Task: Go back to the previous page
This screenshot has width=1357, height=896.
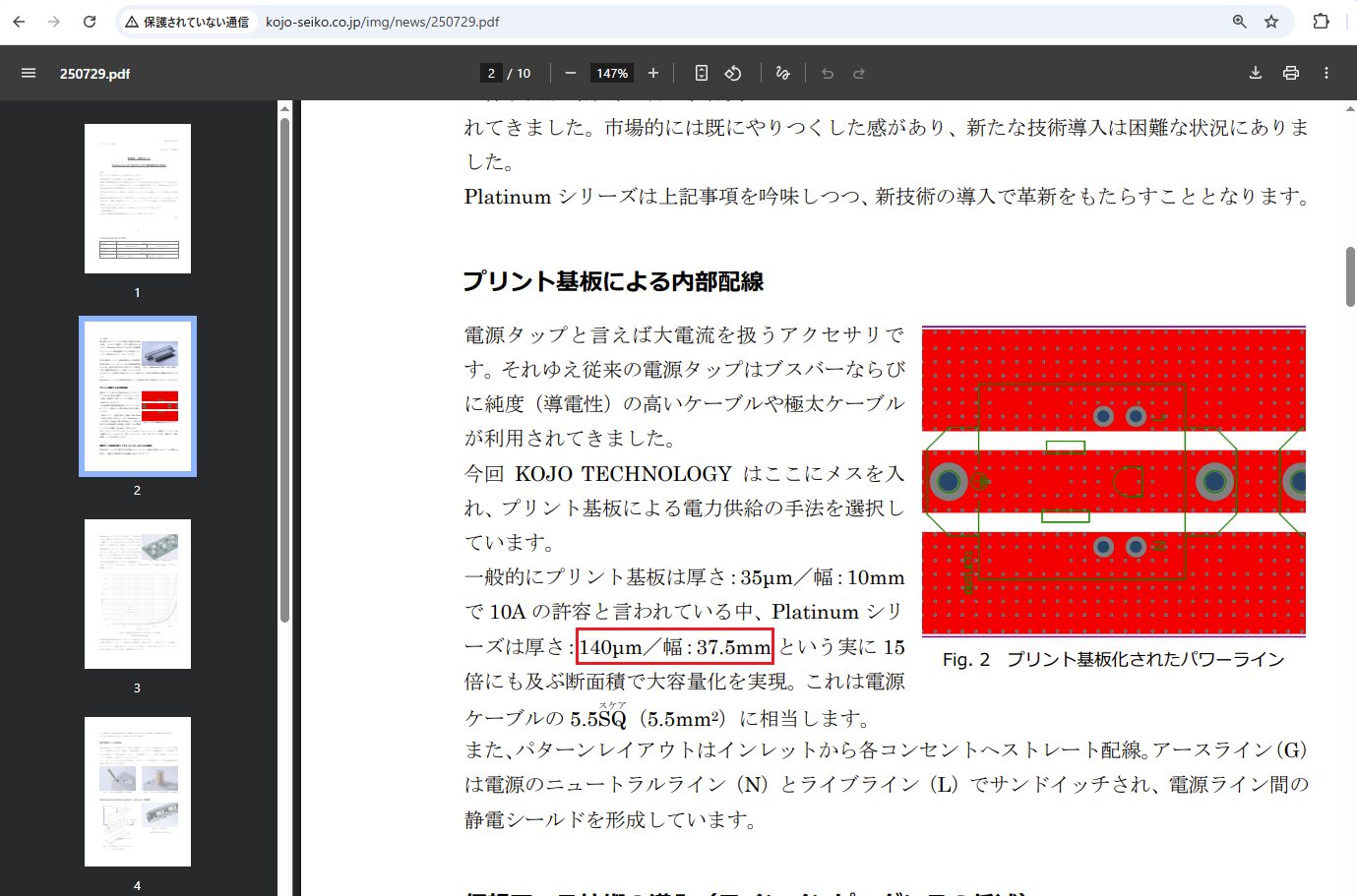Action: [19, 22]
